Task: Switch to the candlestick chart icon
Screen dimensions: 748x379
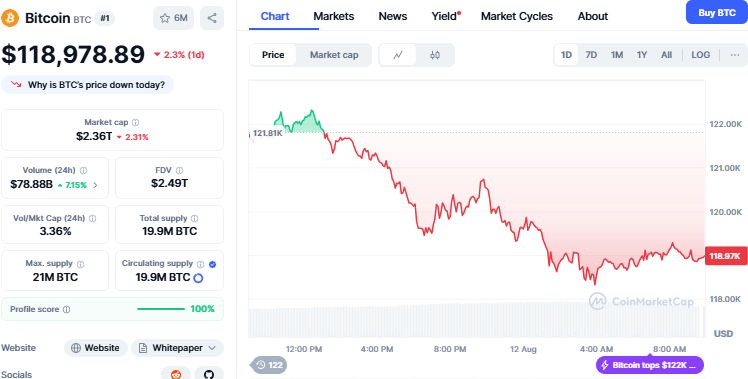Action: [435, 55]
